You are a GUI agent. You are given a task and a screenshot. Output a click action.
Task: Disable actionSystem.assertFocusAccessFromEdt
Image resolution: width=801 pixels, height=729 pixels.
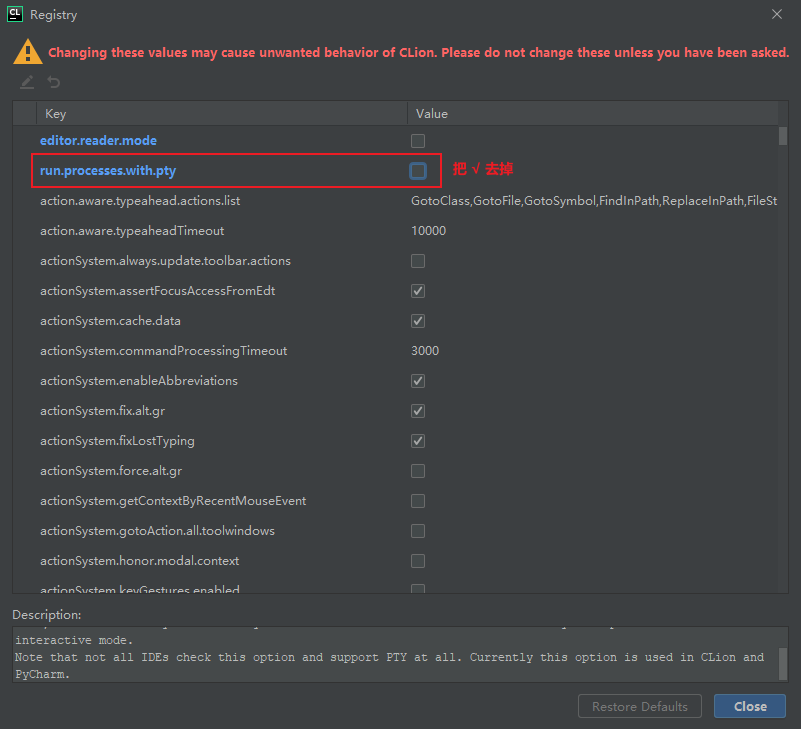coord(417,290)
